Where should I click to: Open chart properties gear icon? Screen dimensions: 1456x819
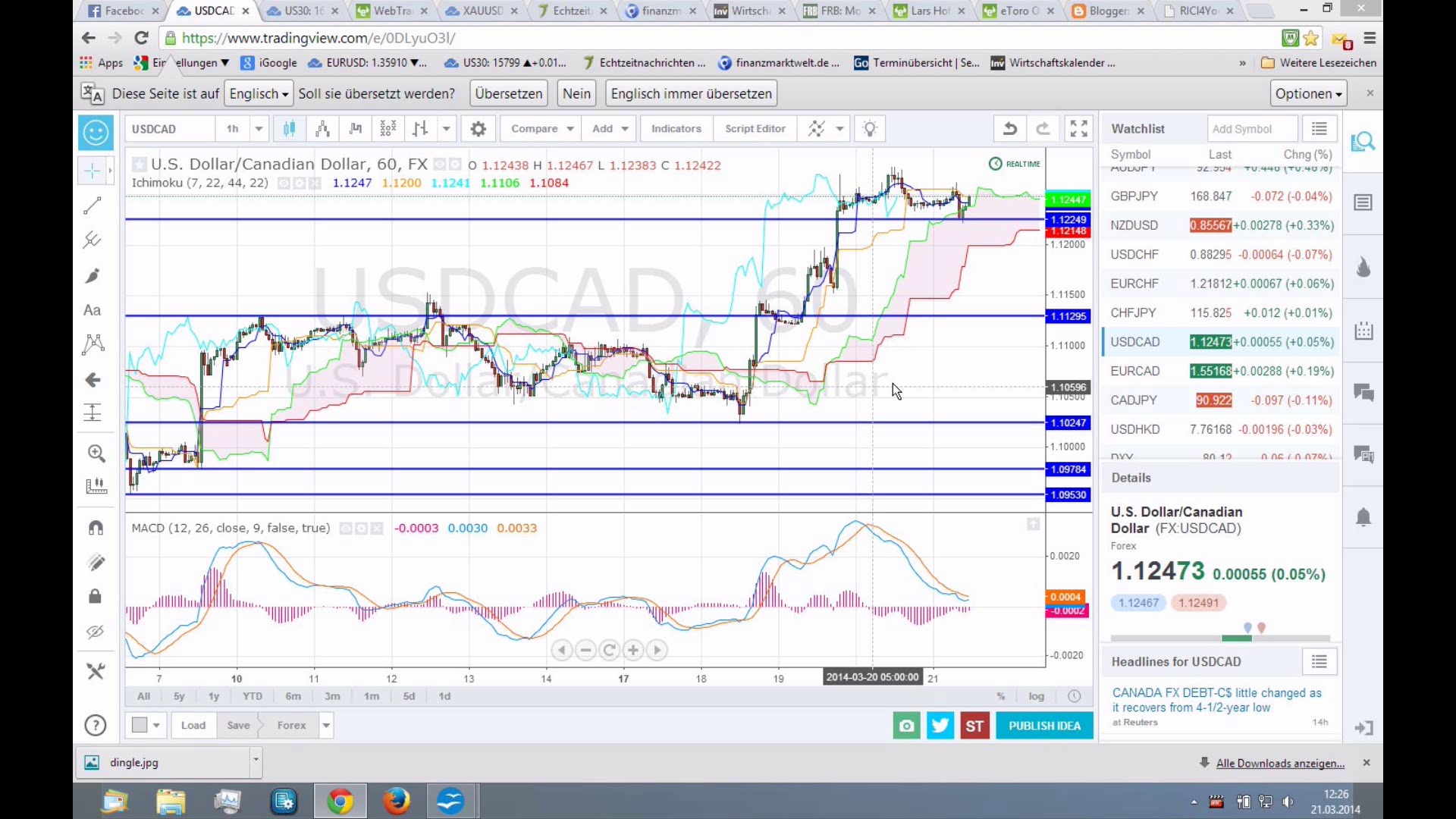[x=478, y=129]
